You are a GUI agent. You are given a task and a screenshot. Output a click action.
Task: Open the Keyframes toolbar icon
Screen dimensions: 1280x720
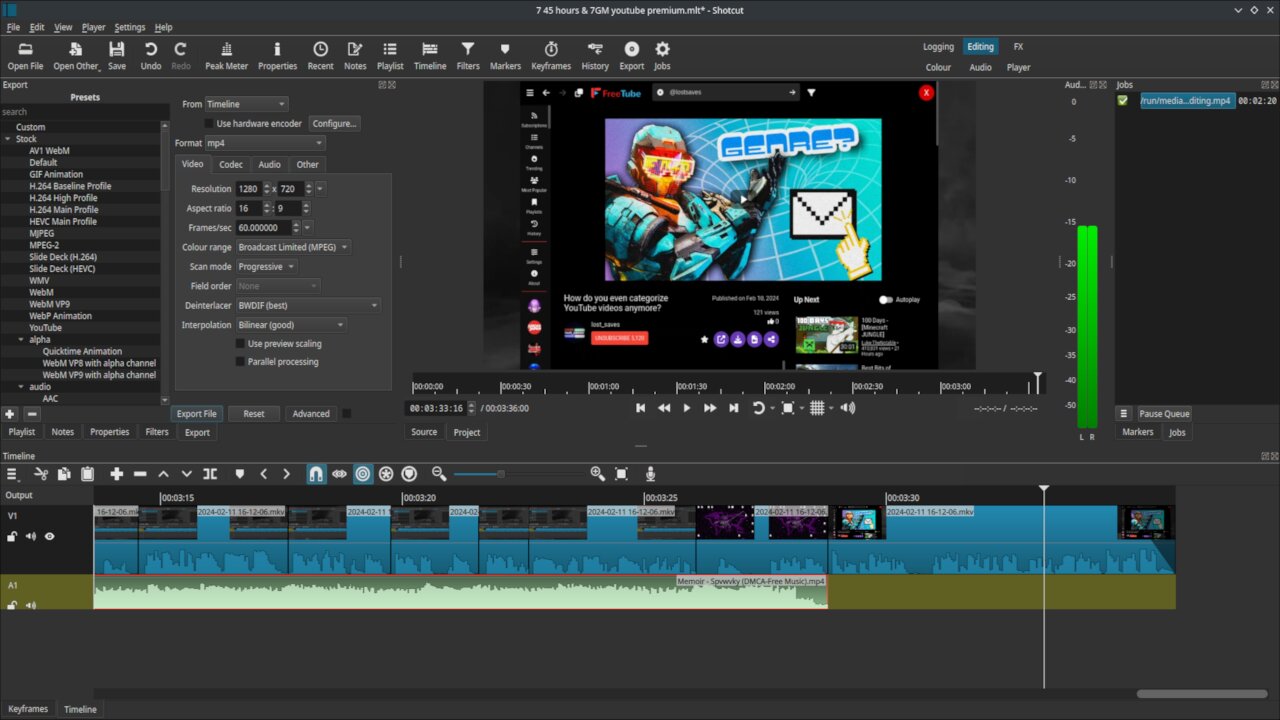pyautogui.click(x=551, y=56)
